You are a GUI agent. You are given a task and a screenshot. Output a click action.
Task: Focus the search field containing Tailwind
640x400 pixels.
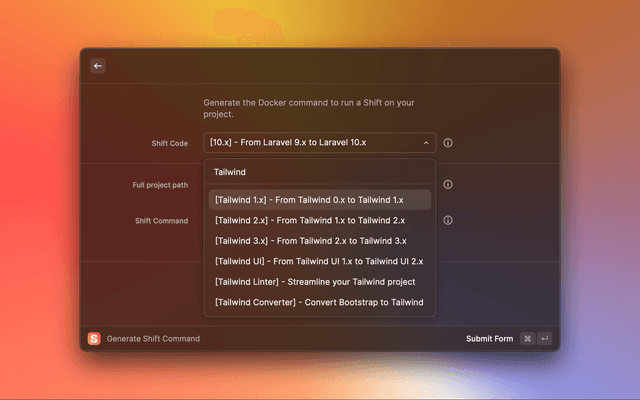click(320, 172)
